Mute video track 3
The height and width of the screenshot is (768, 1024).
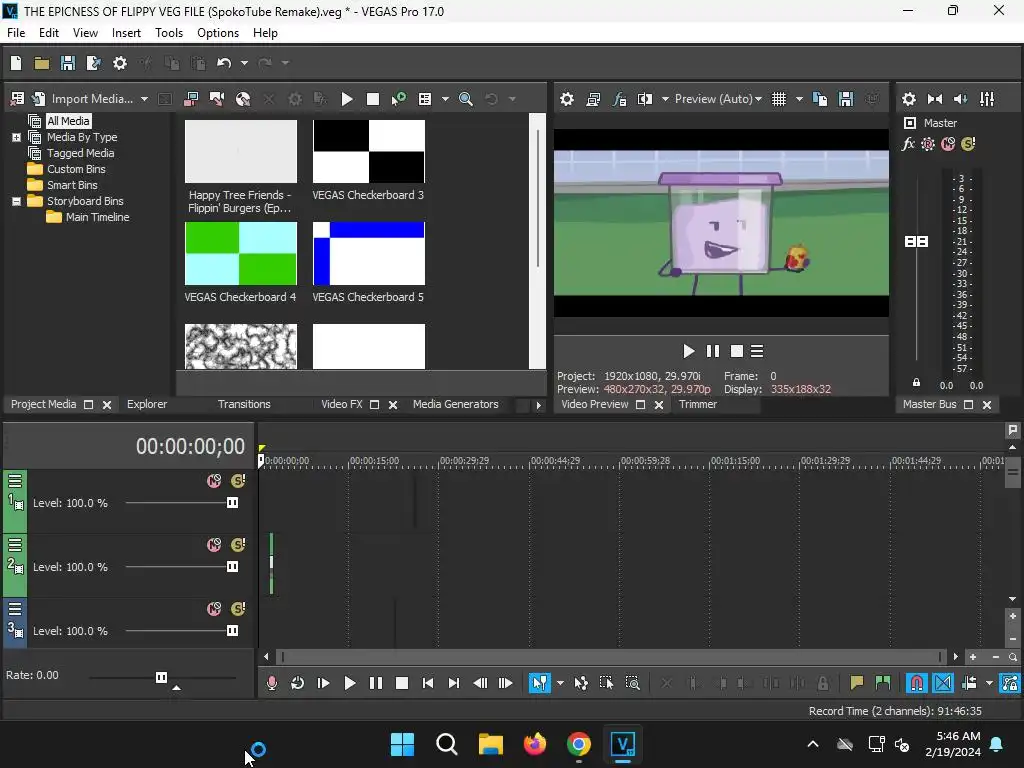[214, 609]
